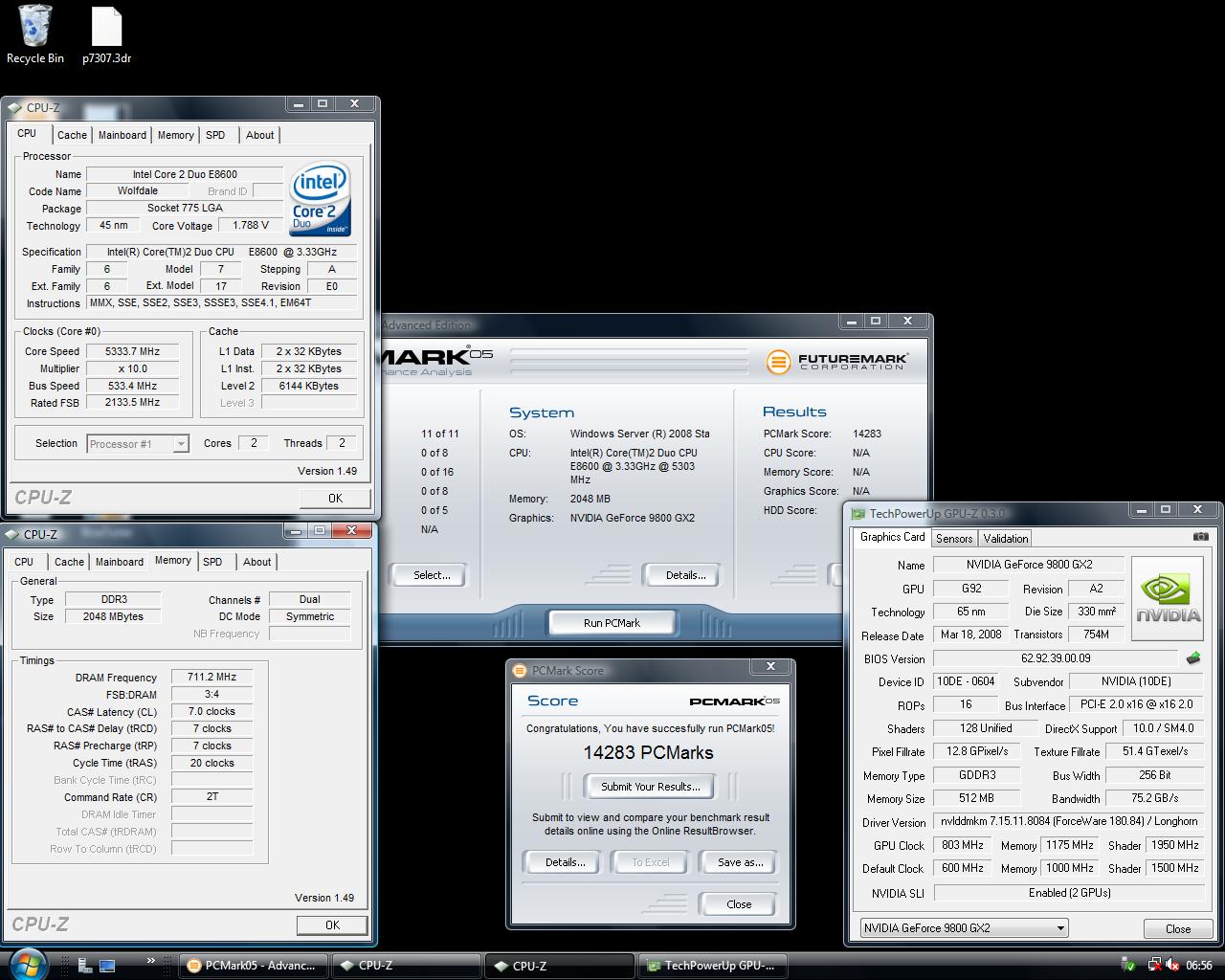Click TechPowerUp GPU-Z taskbar button
The height and width of the screenshot is (980, 1225).
tap(713, 966)
